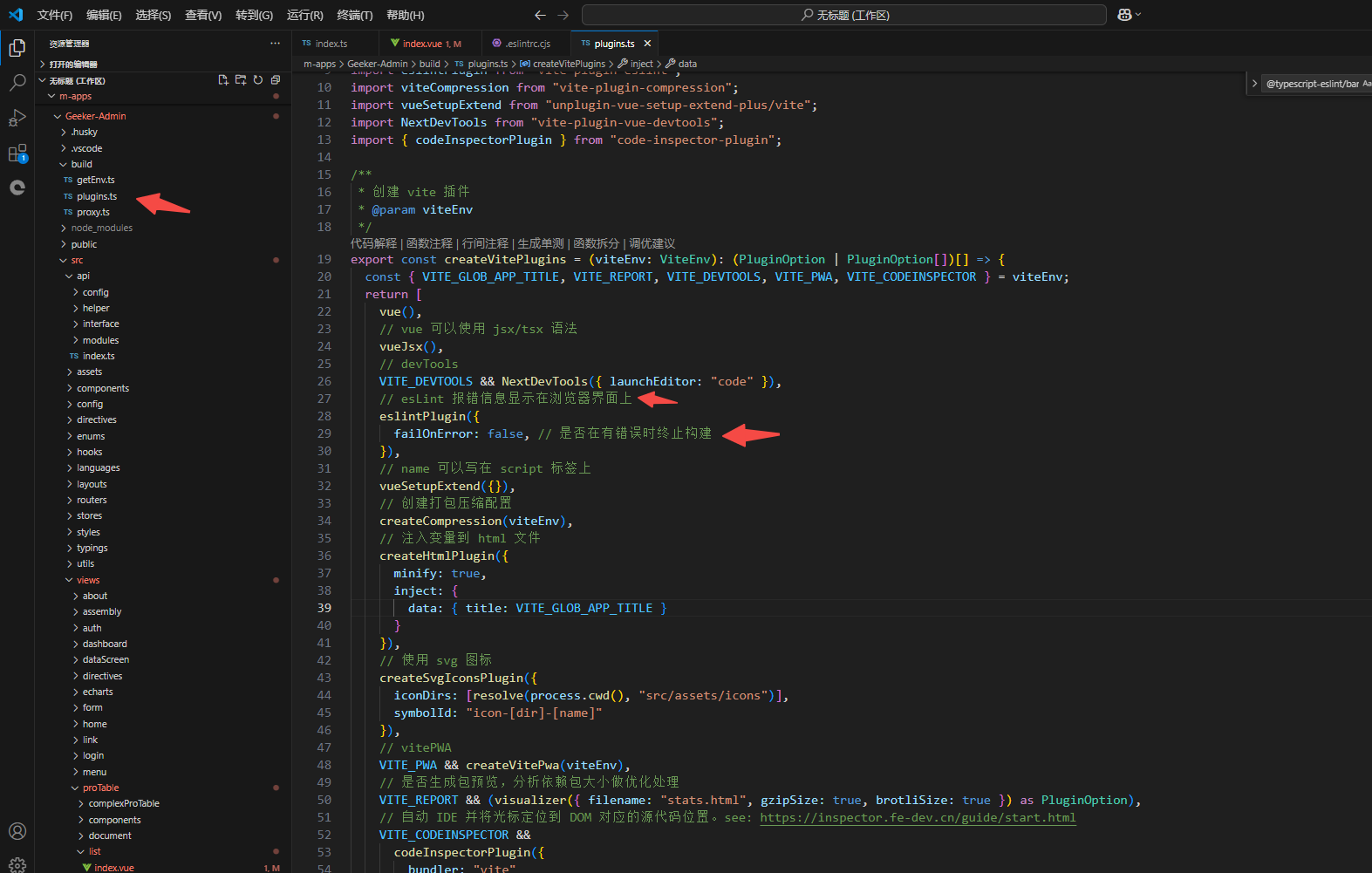The height and width of the screenshot is (873, 1372).
Task: Close the plugins.ts tab
Action: click(x=647, y=44)
